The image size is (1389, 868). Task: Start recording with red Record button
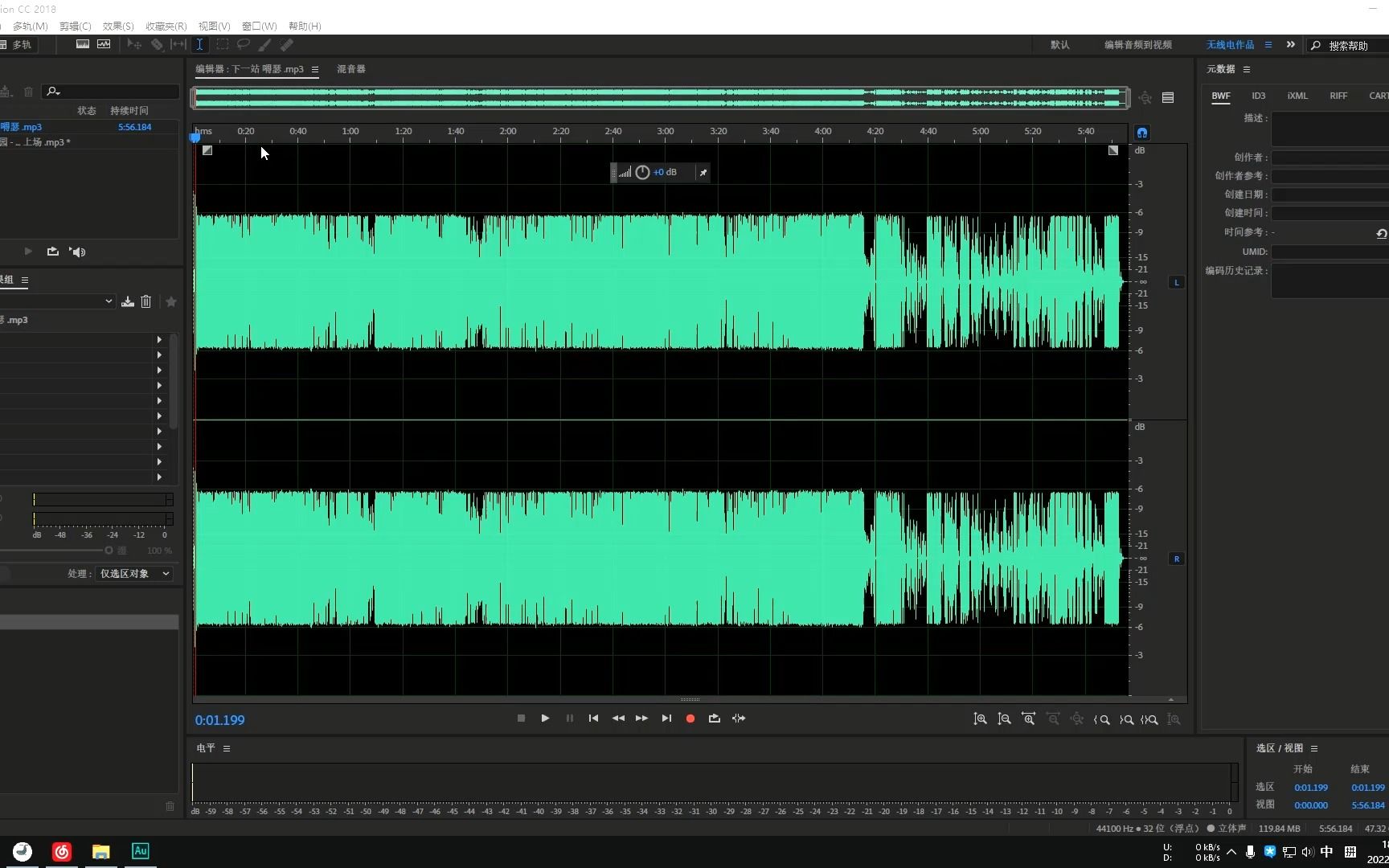point(690,719)
